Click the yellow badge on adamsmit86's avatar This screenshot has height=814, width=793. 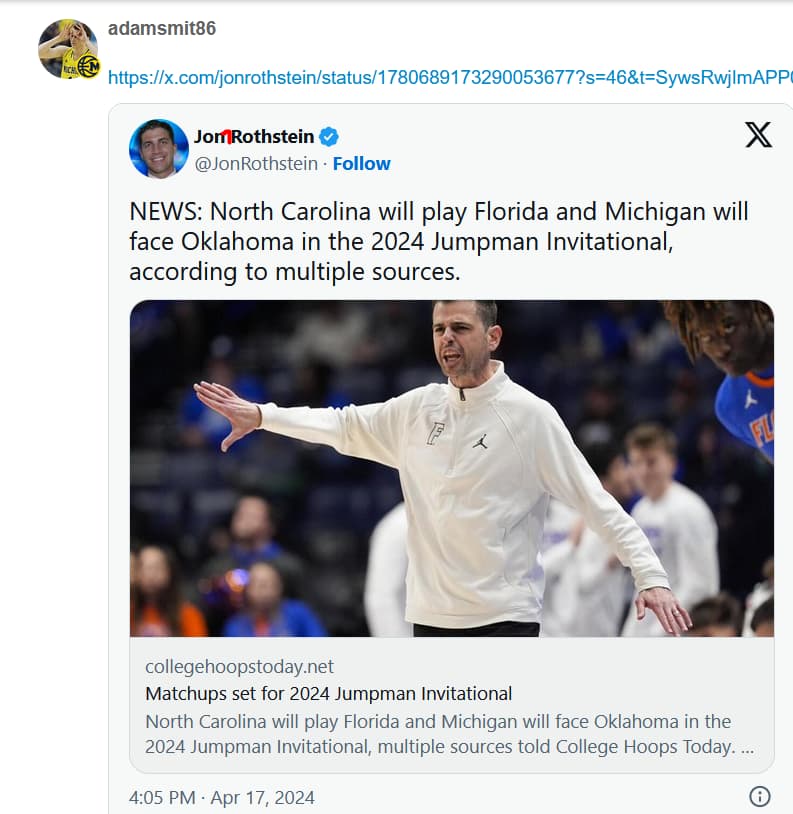pyautogui.click(x=88, y=66)
